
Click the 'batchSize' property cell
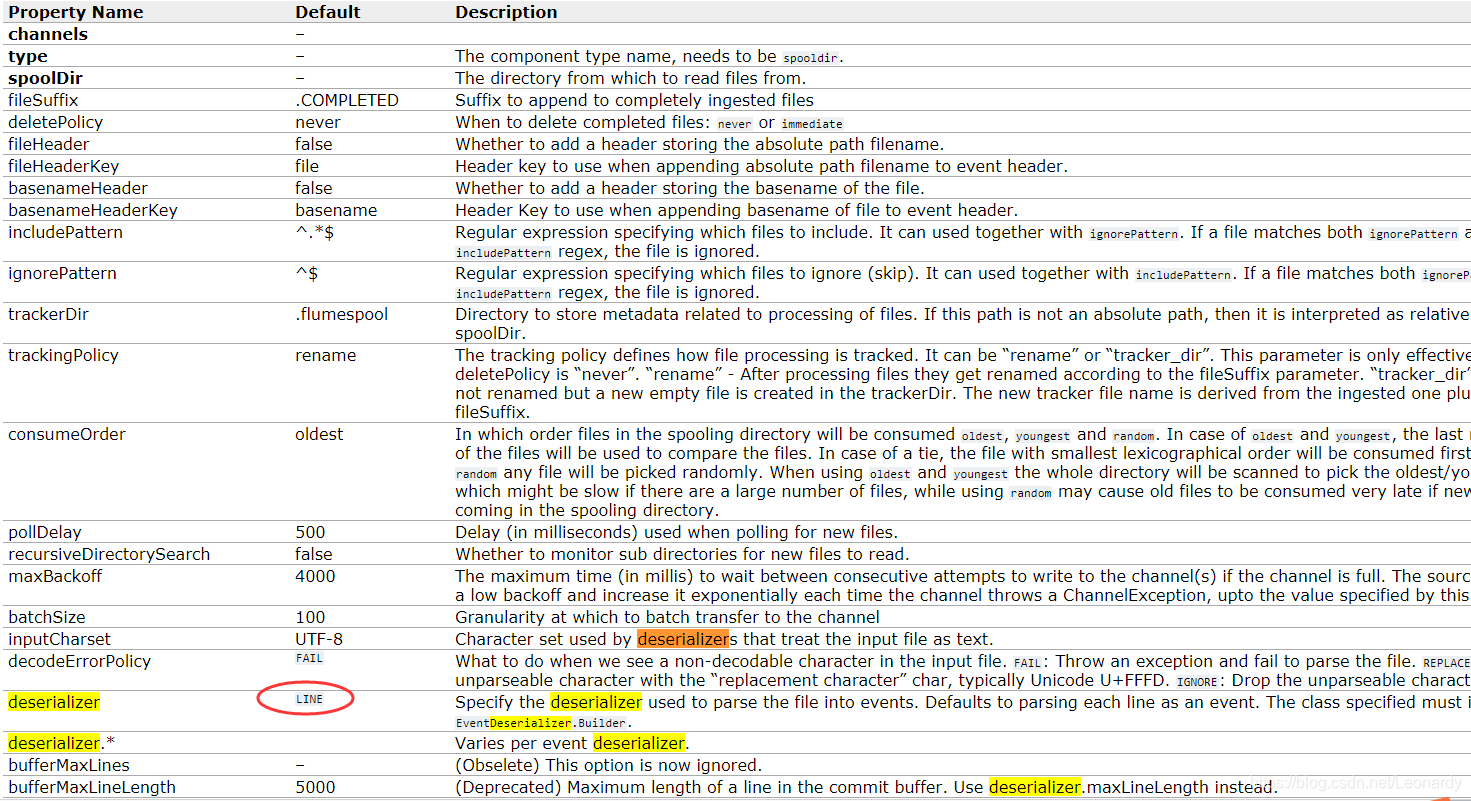coord(47,617)
